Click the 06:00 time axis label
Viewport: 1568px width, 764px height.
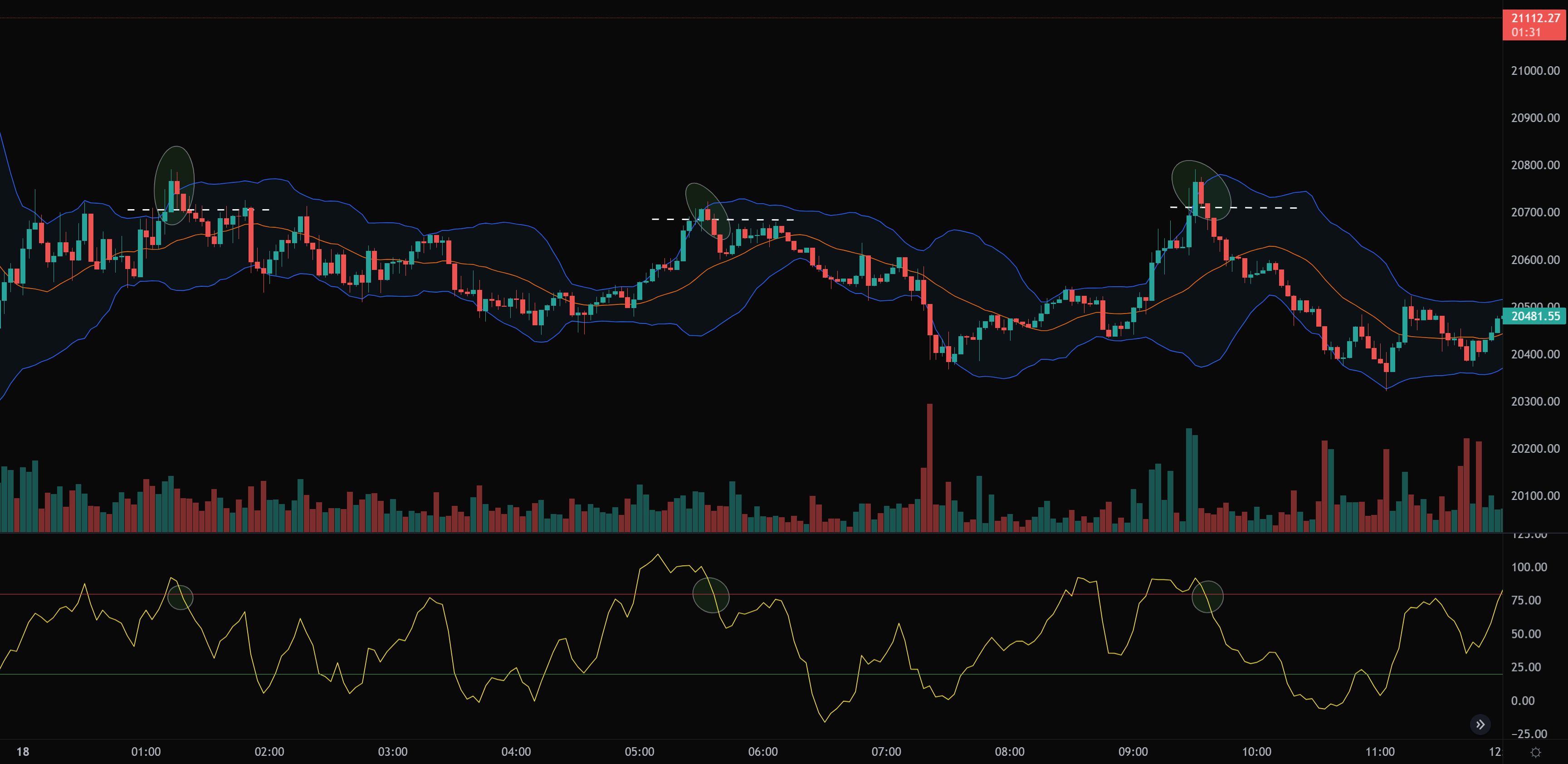pyautogui.click(x=763, y=752)
